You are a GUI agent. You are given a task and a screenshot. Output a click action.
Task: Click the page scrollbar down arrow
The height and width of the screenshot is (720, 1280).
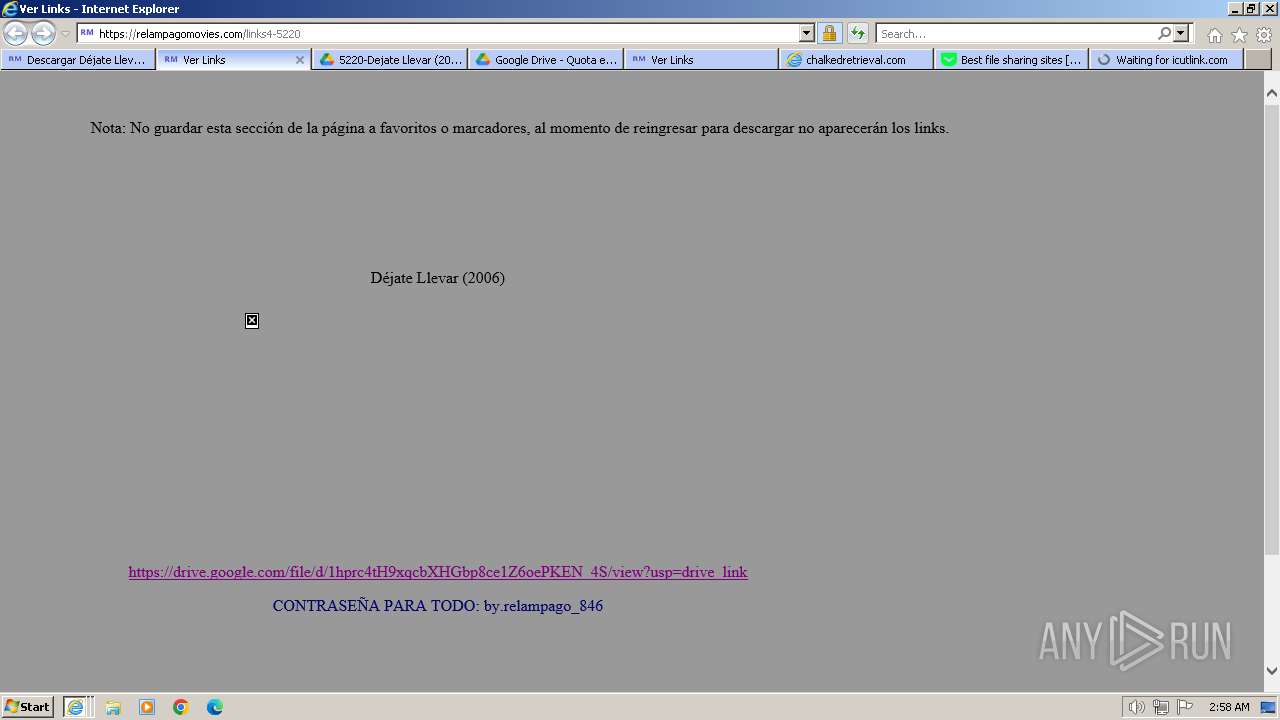point(1272,671)
